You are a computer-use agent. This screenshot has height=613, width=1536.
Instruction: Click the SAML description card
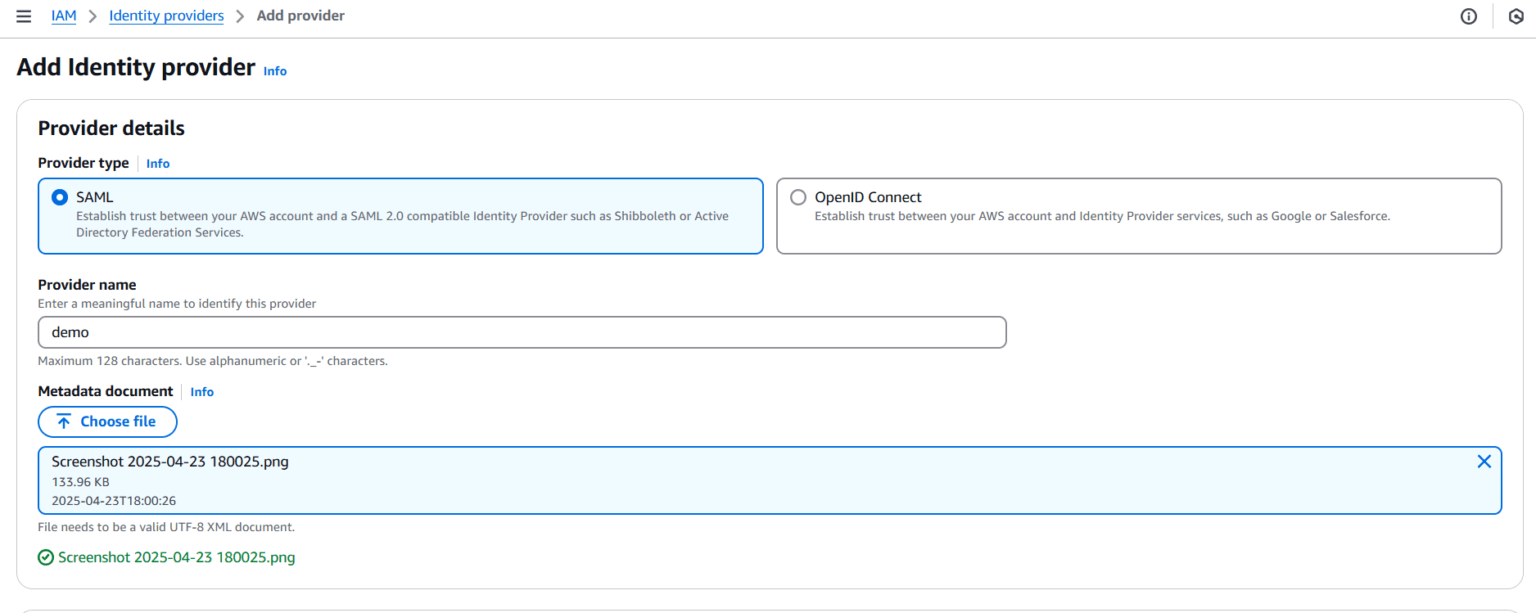(400, 216)
